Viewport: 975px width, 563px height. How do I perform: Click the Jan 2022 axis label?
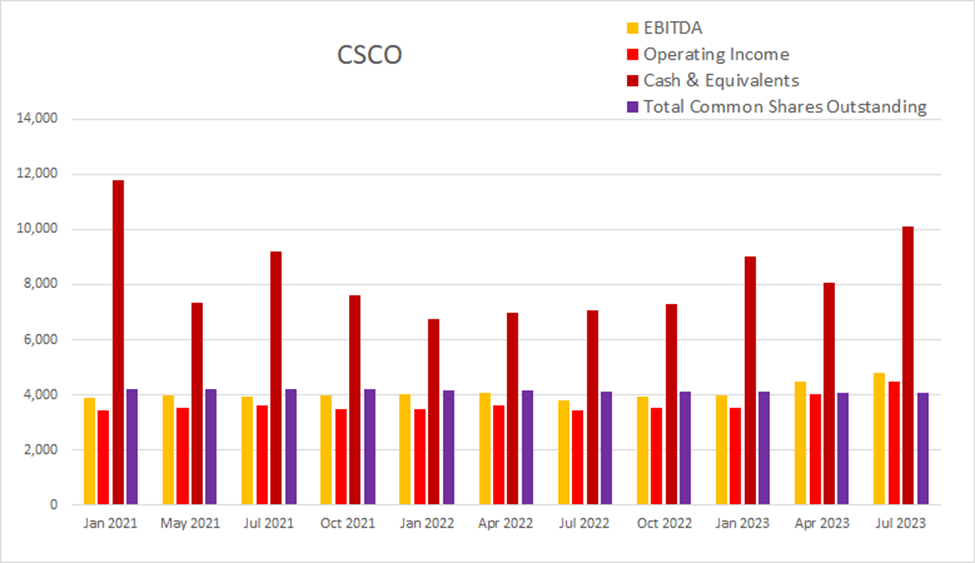(427, 523)
